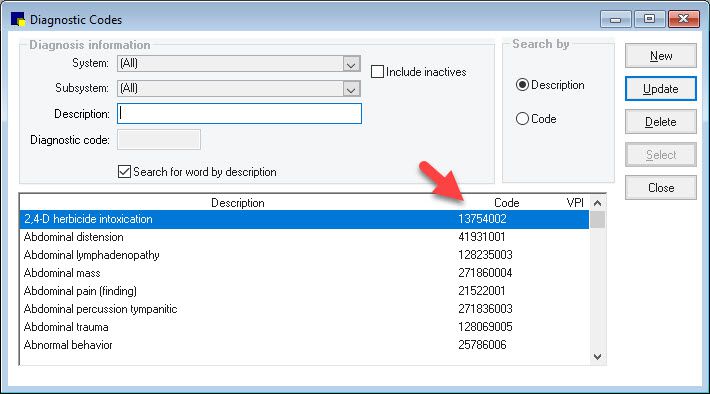
Task: Delete the selected diagnosis
Action: pos(661,122)
